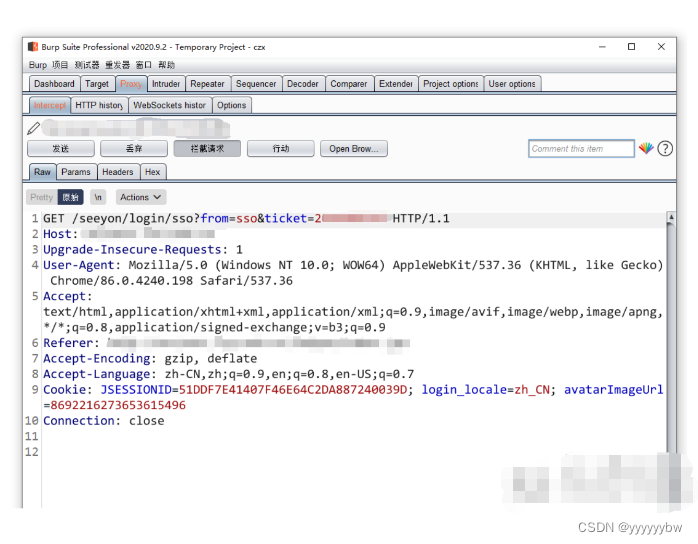This screenshot has width=698, height=544.
Task: Select the Proxy tab
Action: [131, 84]
